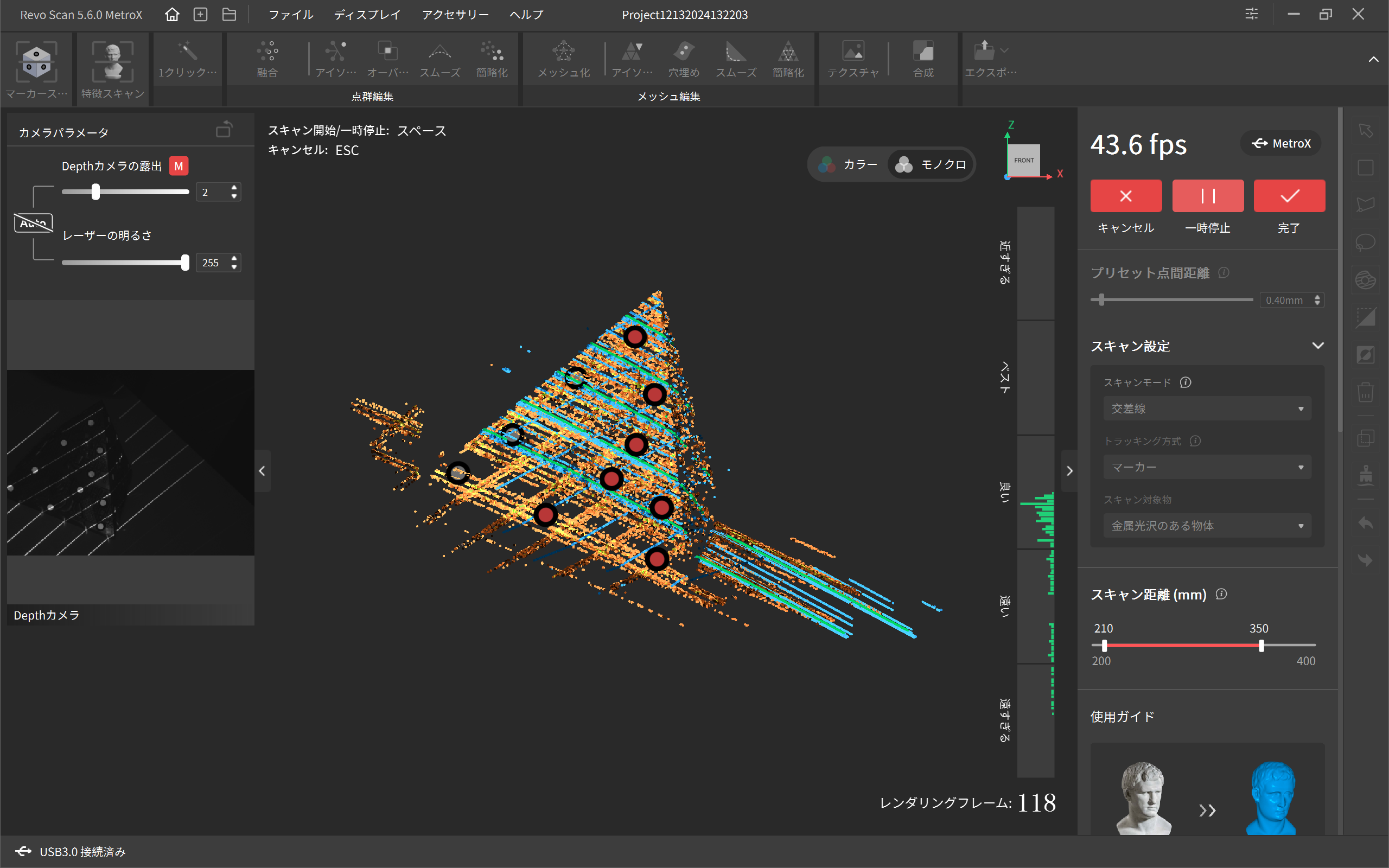Open info for プリセット点間距離
The image size is (1389, 868).
tap(1224, 272)
